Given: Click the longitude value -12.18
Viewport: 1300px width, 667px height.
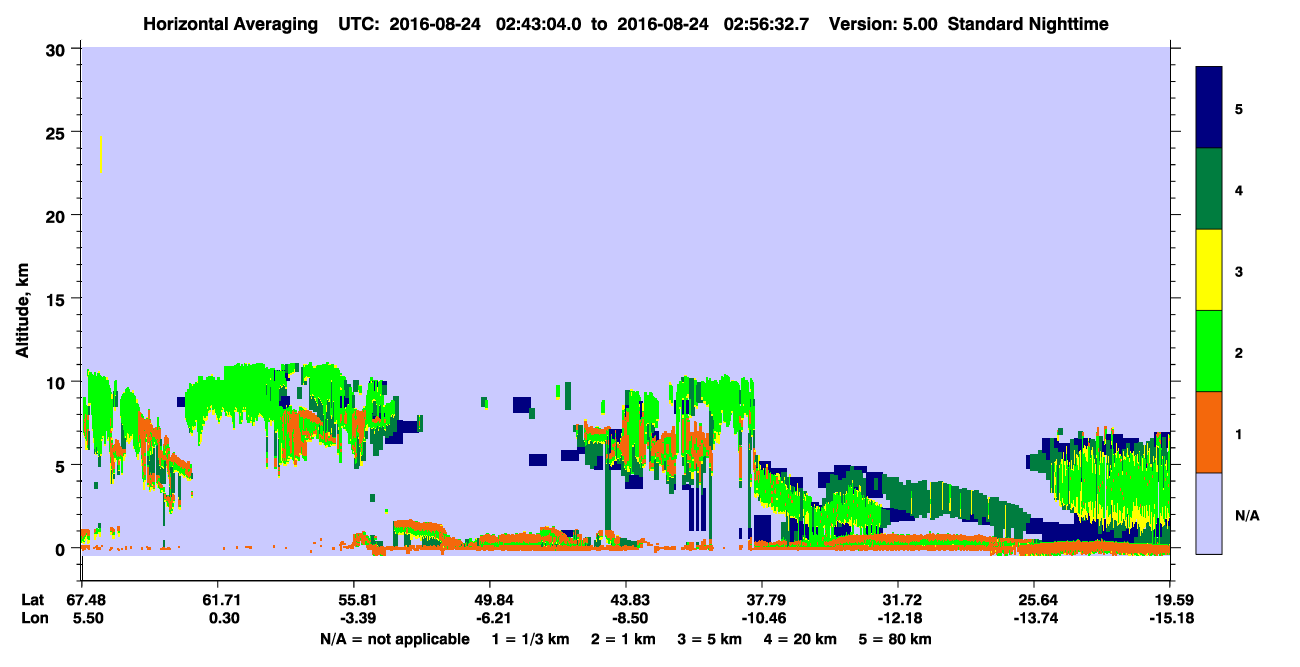Looking at the screenshot, I should click(898, 619).
